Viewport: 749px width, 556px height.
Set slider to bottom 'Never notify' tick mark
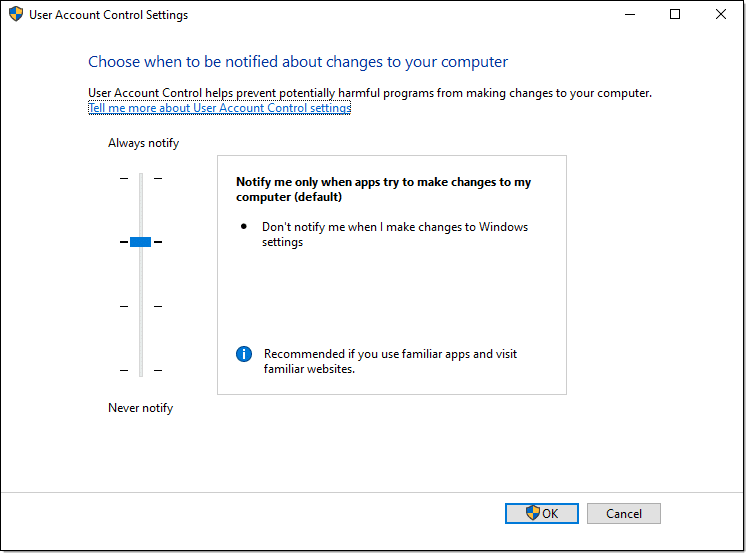(141, 370)
